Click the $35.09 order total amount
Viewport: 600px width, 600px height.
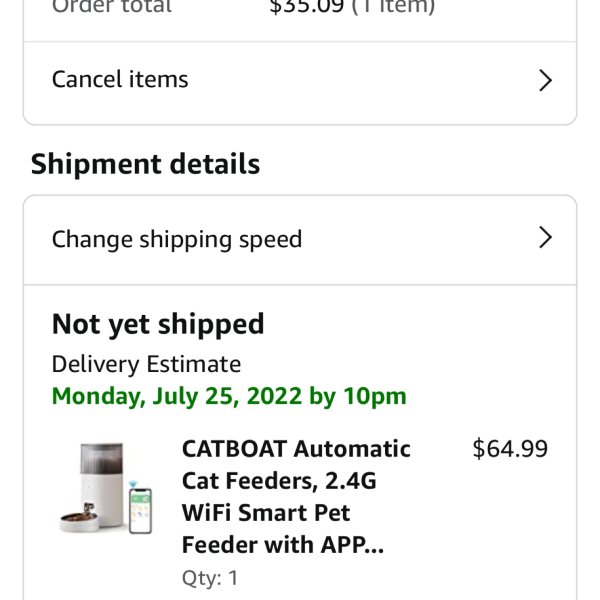click(x=307, y=7)
